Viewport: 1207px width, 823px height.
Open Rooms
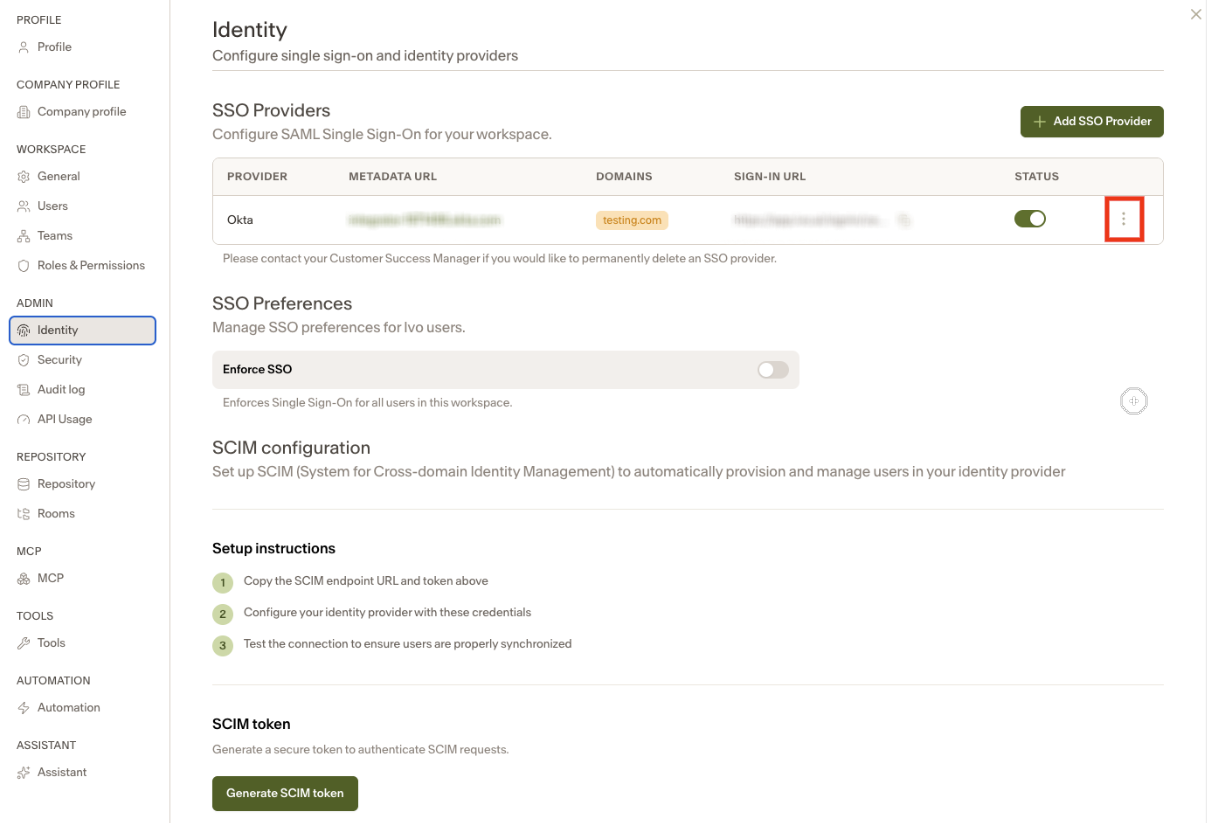(x=56, y=514)
